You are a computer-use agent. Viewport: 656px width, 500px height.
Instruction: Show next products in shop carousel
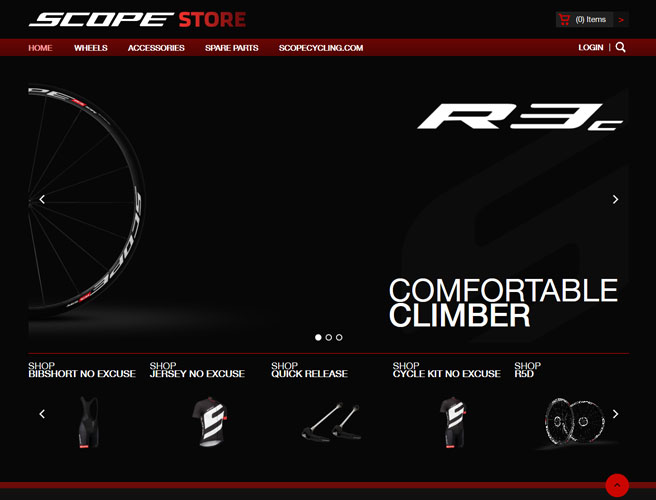coord(615,414)
